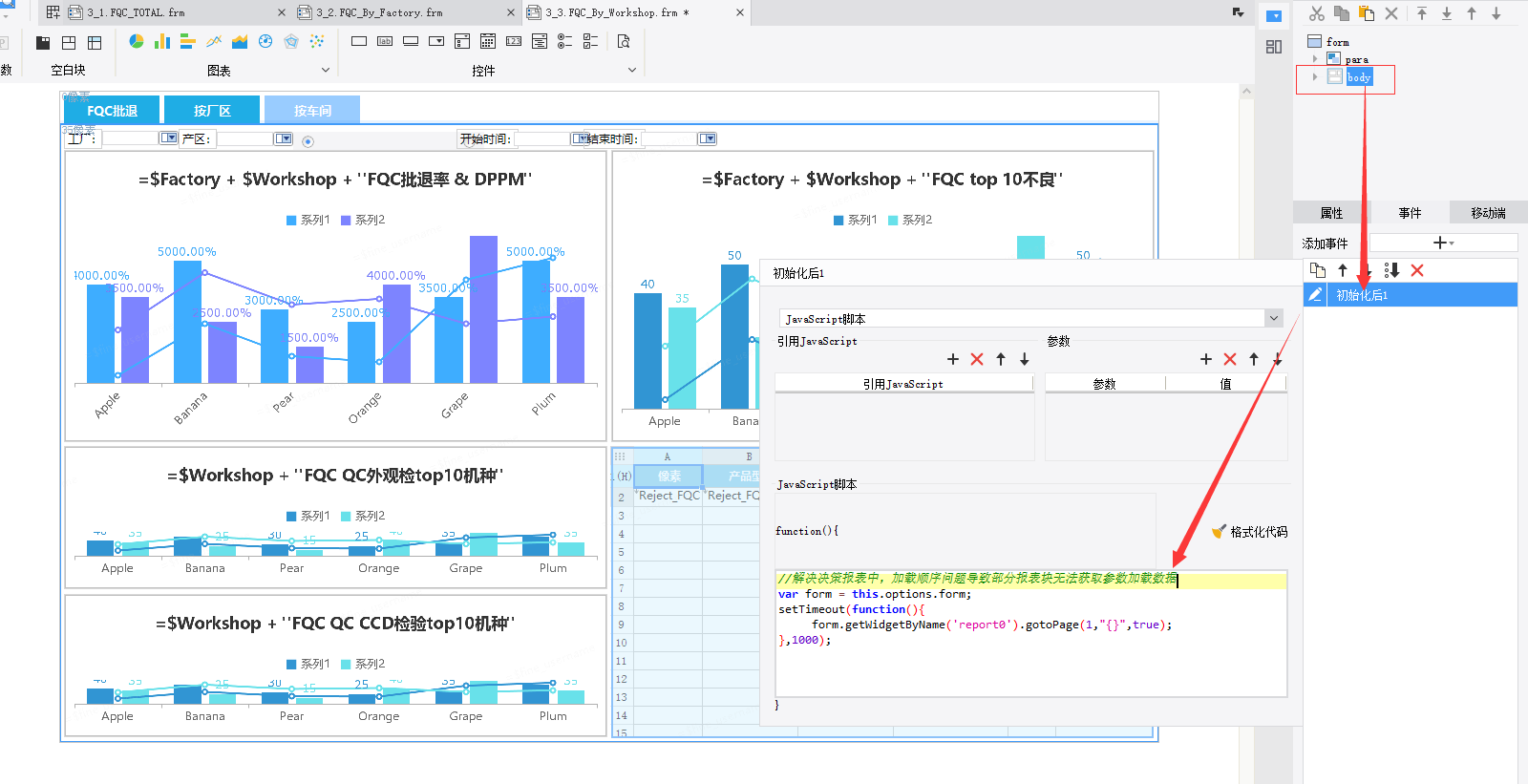The image size is (1528, 784).
Task: Open the 属性 properties tab
Action: 1331,212
